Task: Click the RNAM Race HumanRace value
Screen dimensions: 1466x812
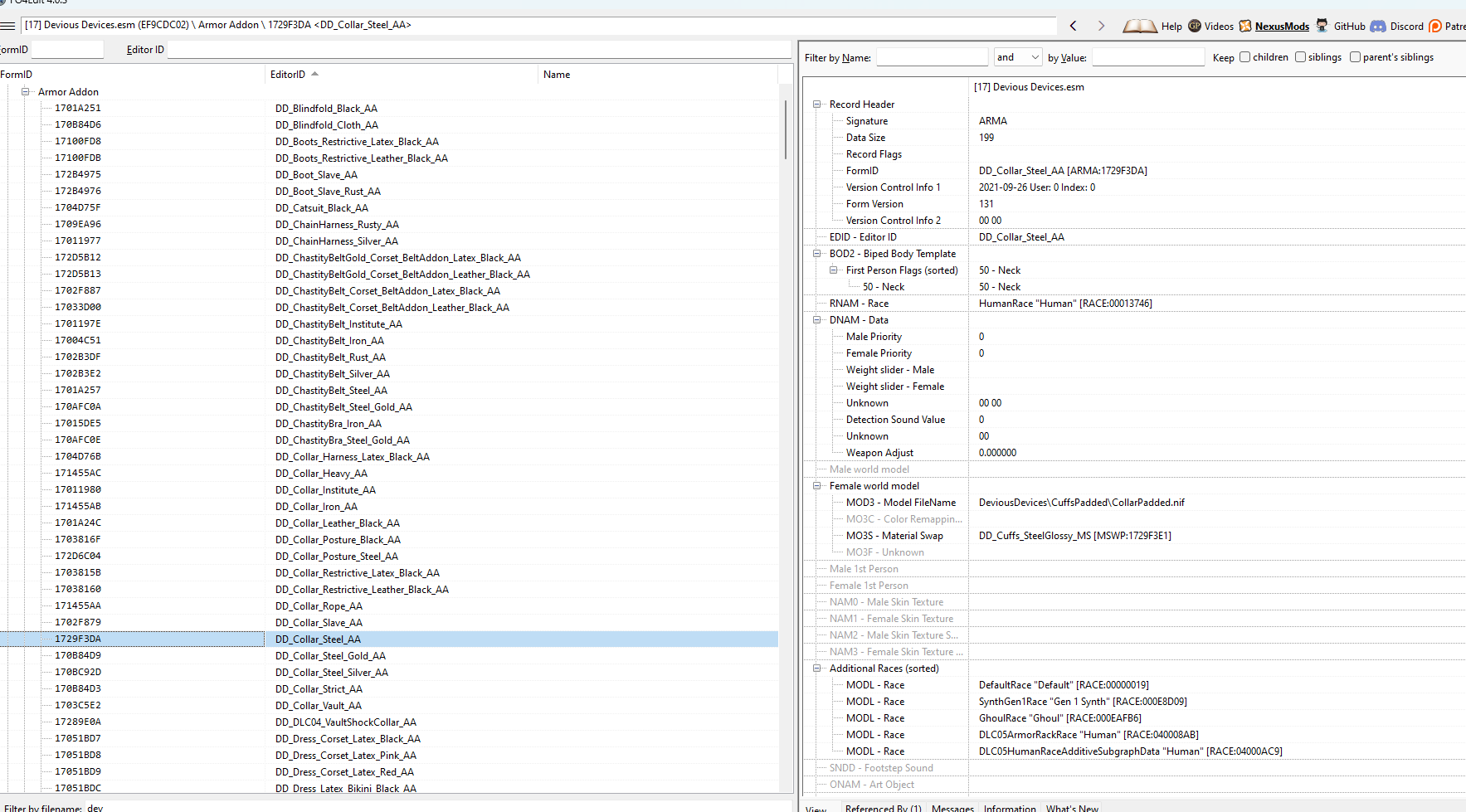Action: coord(1065,304)
